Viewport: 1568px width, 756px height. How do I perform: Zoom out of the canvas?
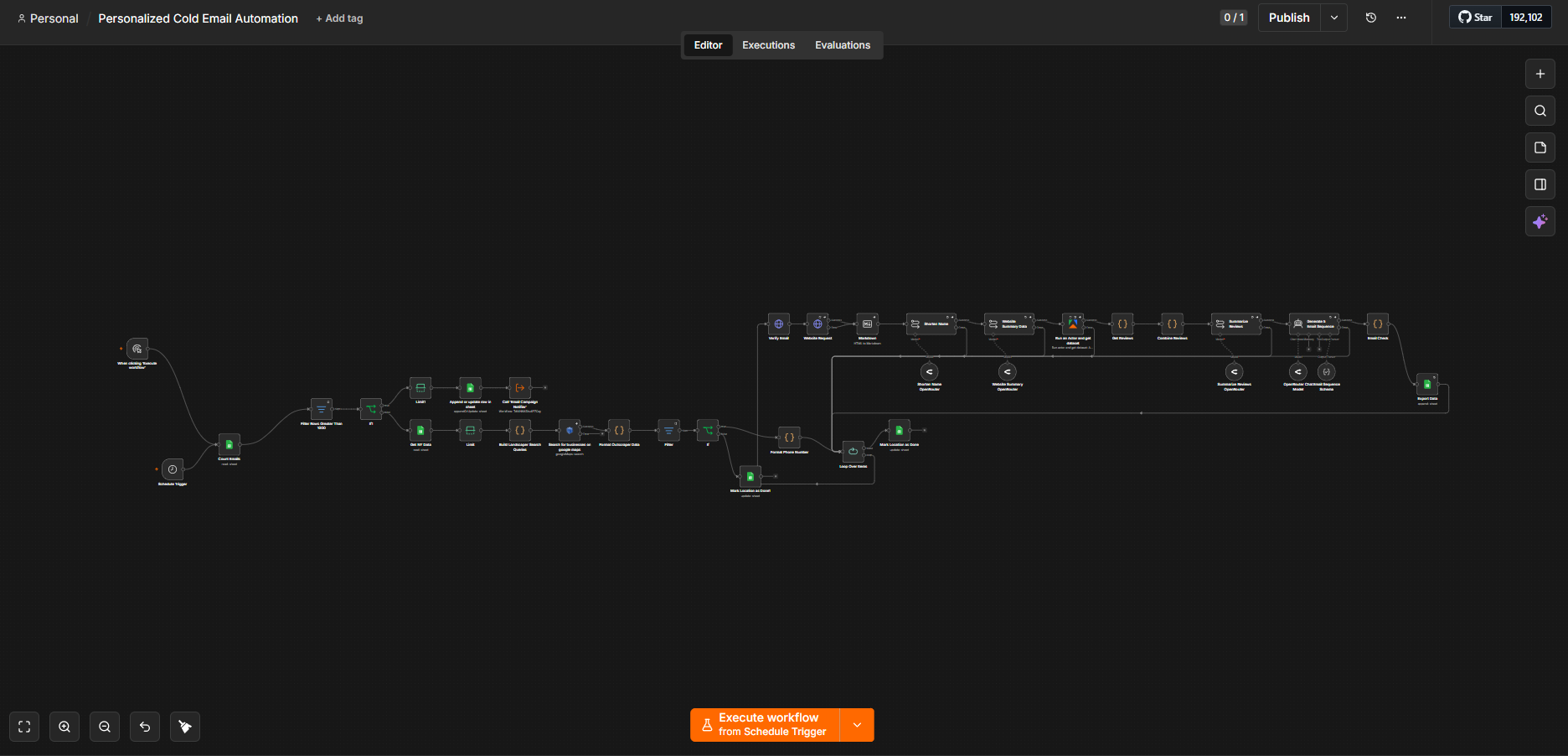(x=105, y=727)
